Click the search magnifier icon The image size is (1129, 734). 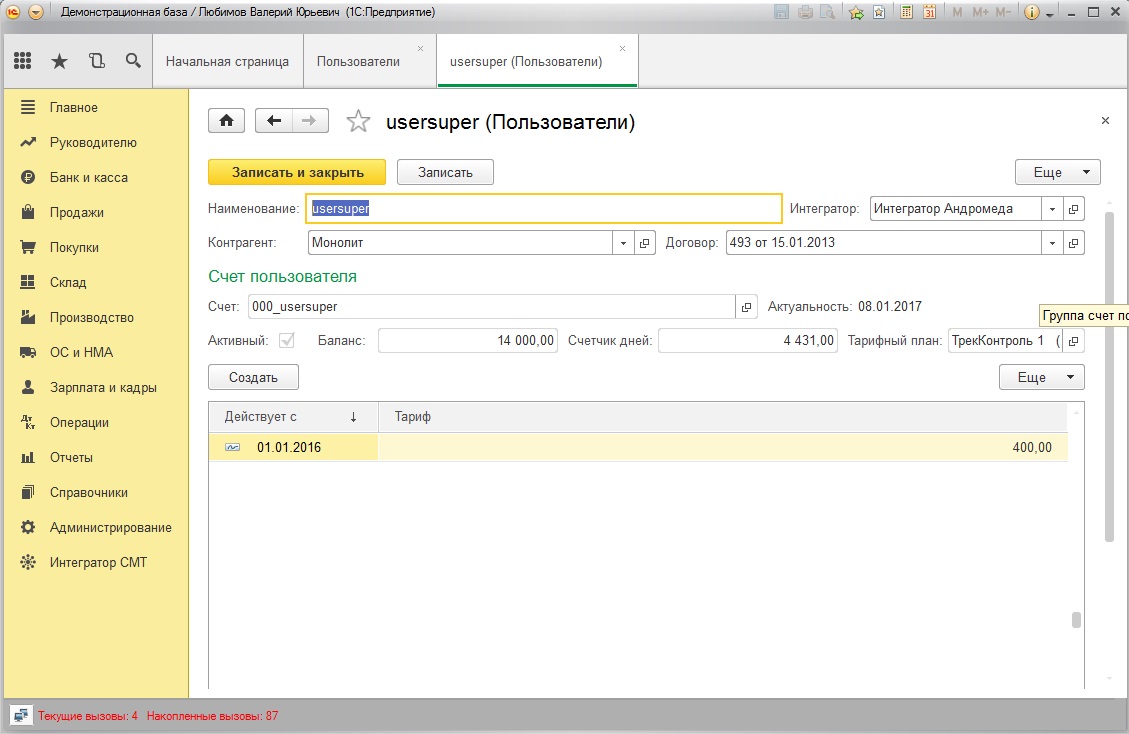pyautogui.click(x=133, y=61)
